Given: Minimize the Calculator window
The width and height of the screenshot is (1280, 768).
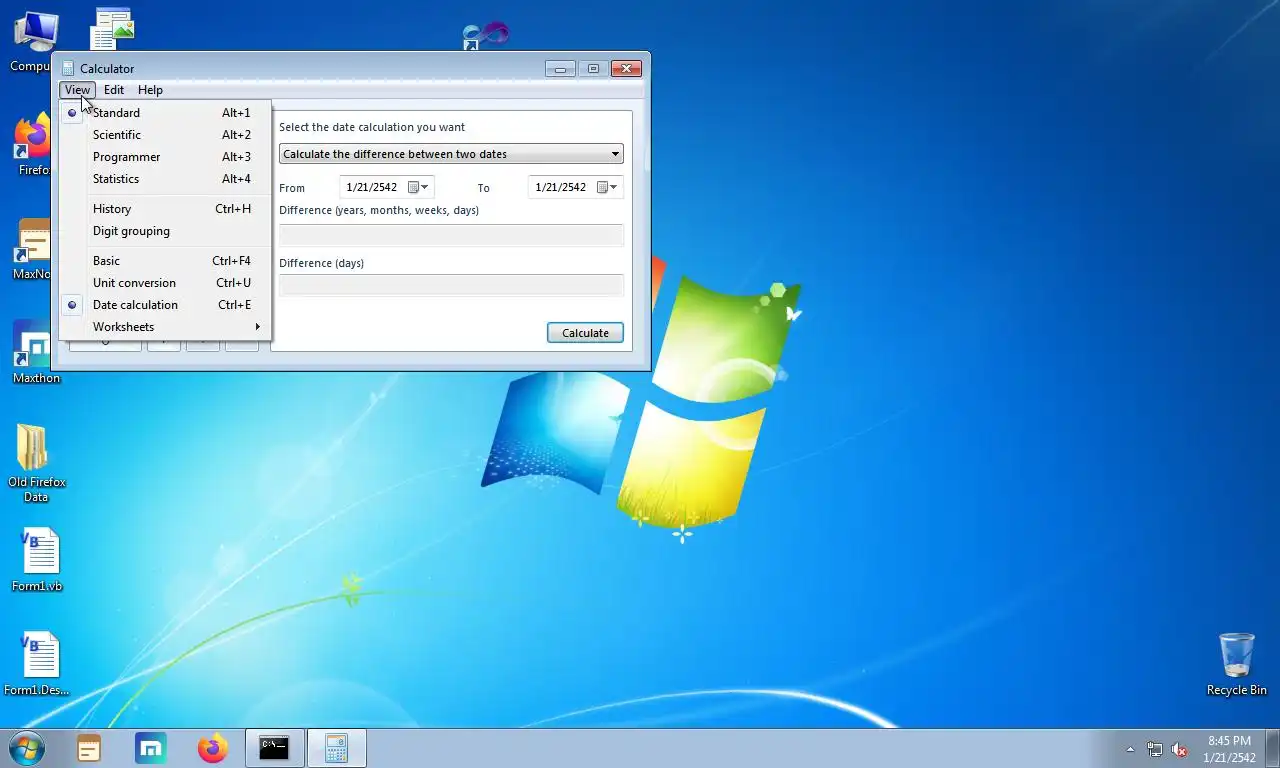Looking at the screenshot, I should point(560,69).
